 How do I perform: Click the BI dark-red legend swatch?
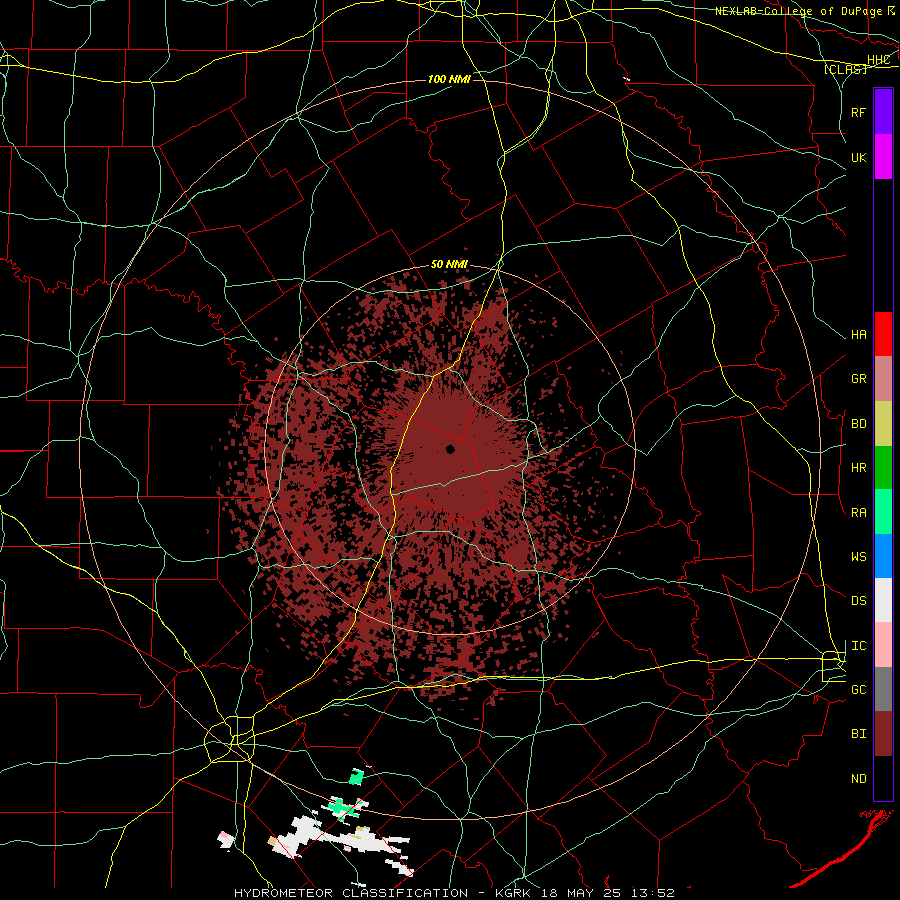pyautogui.click(x=883, y=734)
